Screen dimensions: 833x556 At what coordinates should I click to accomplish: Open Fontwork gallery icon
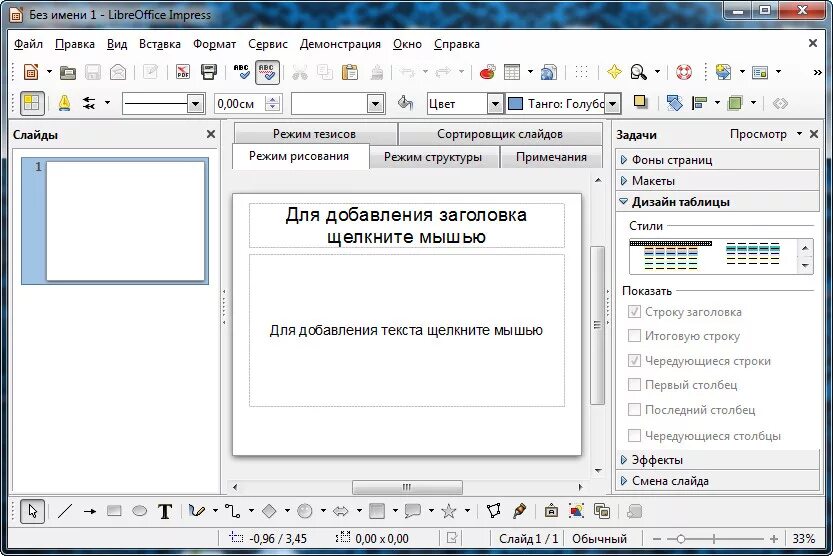point(551,511)
